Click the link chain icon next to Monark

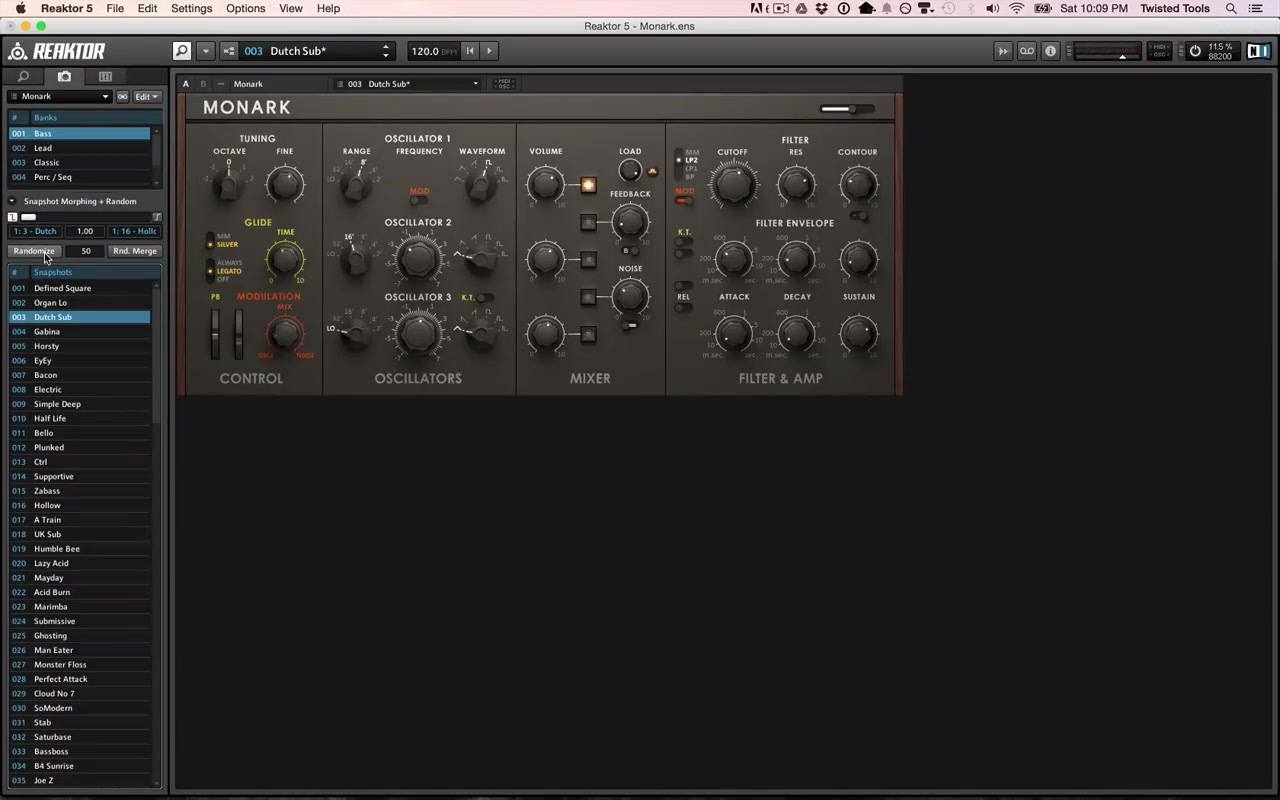(x=122, y=97)
